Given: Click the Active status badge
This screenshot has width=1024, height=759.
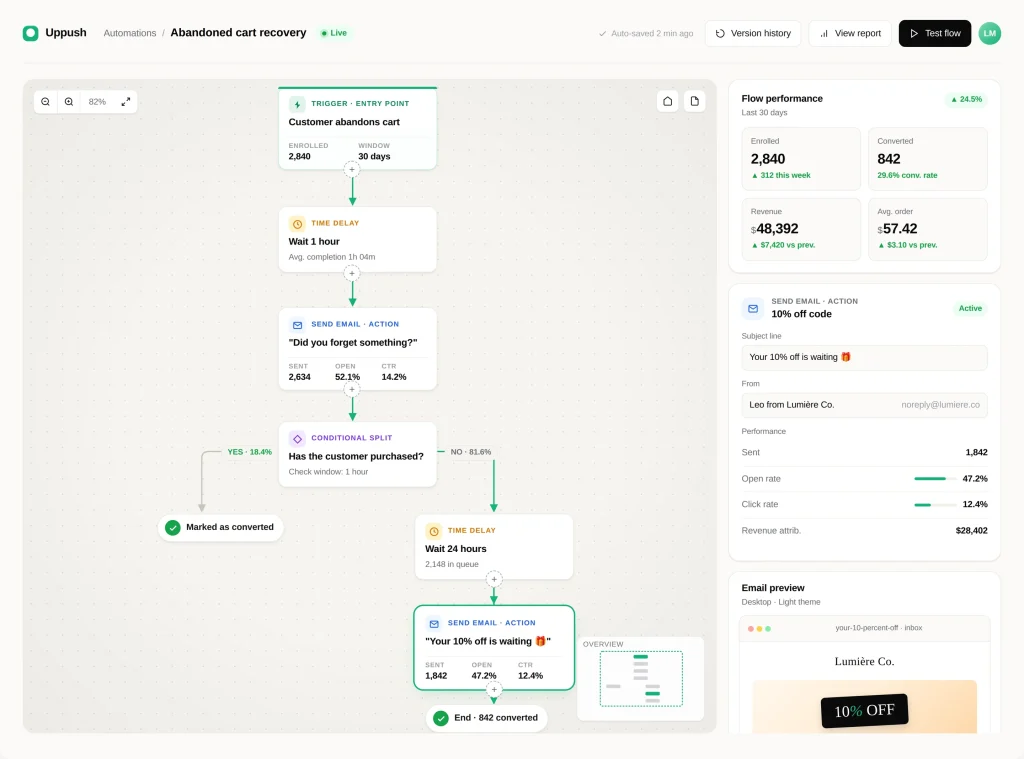Looking at the screenshot, I should [970, 308].
